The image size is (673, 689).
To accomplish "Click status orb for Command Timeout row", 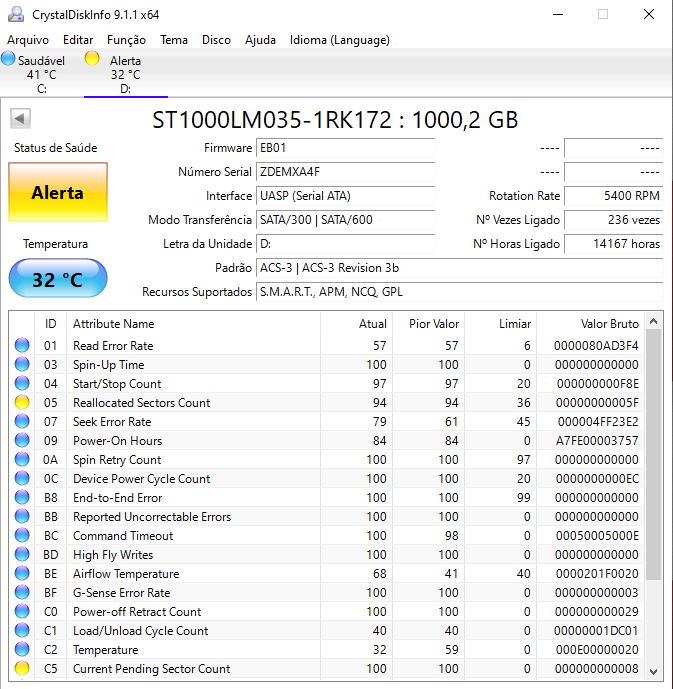I will (22, 535).
